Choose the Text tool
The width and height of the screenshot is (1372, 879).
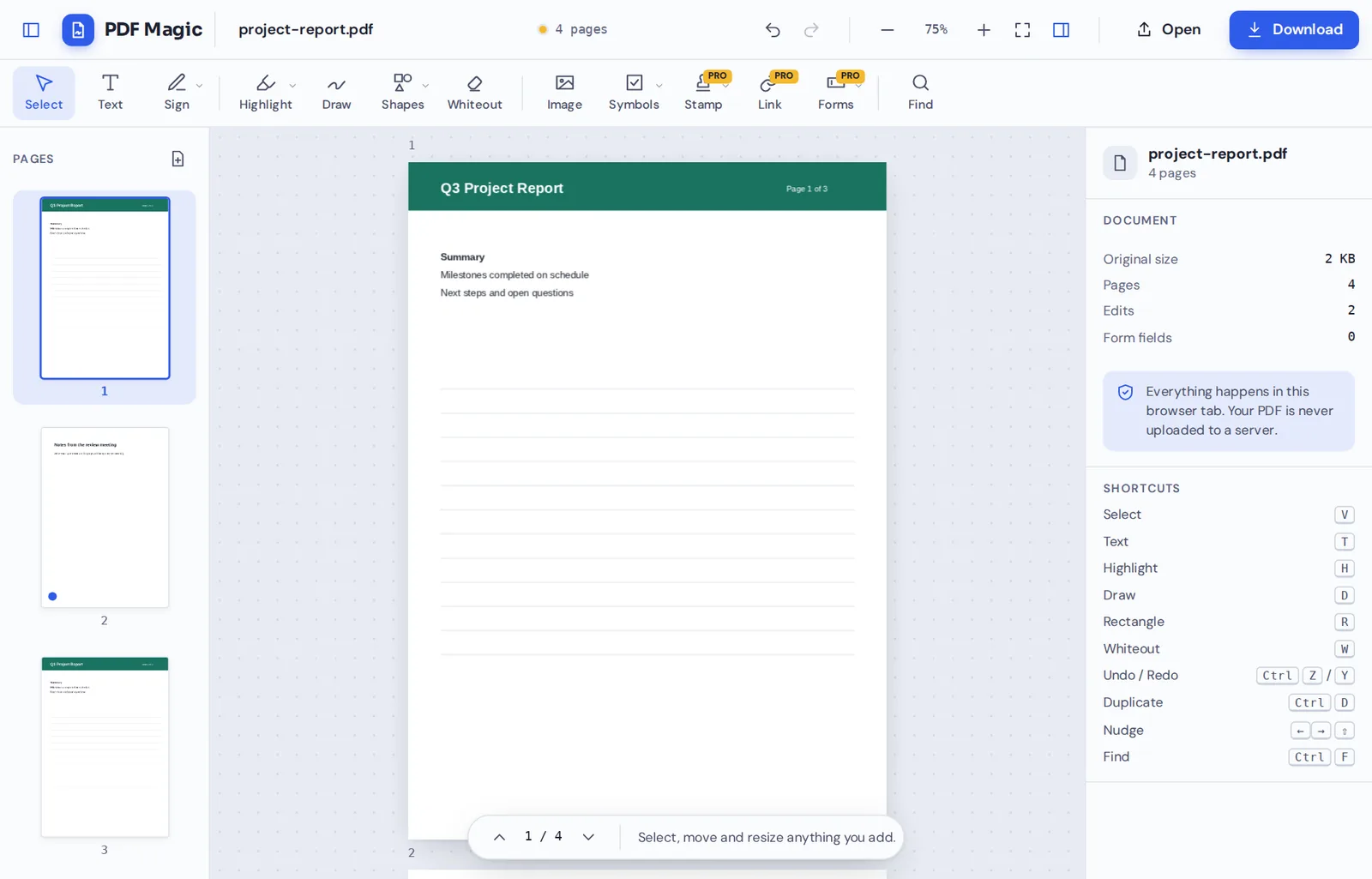tap(110, 93)
